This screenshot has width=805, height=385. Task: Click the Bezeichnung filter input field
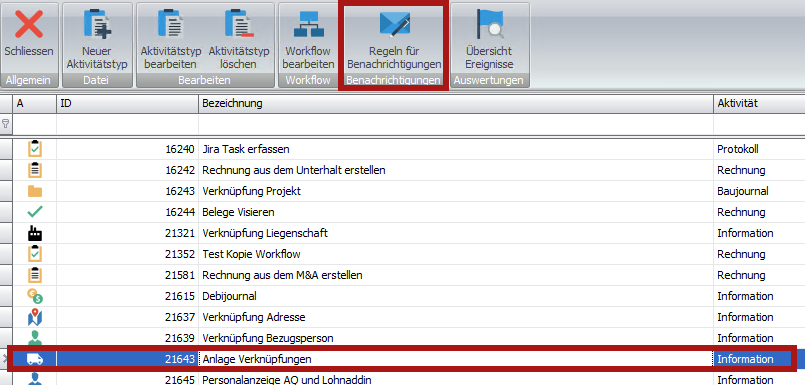coord(456,124)
